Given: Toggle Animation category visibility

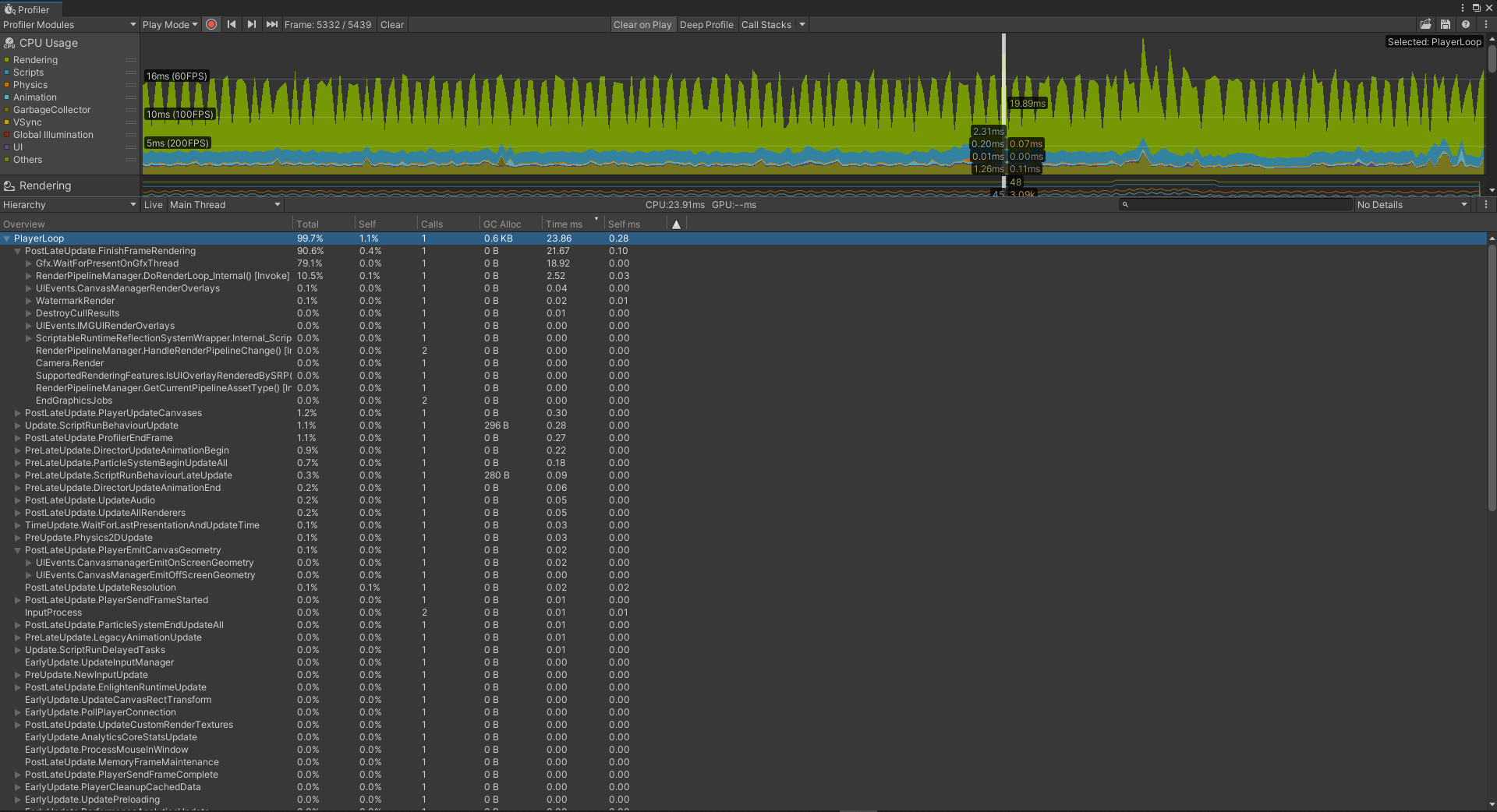Looking at the screenshot, I should tap(7, 97).
